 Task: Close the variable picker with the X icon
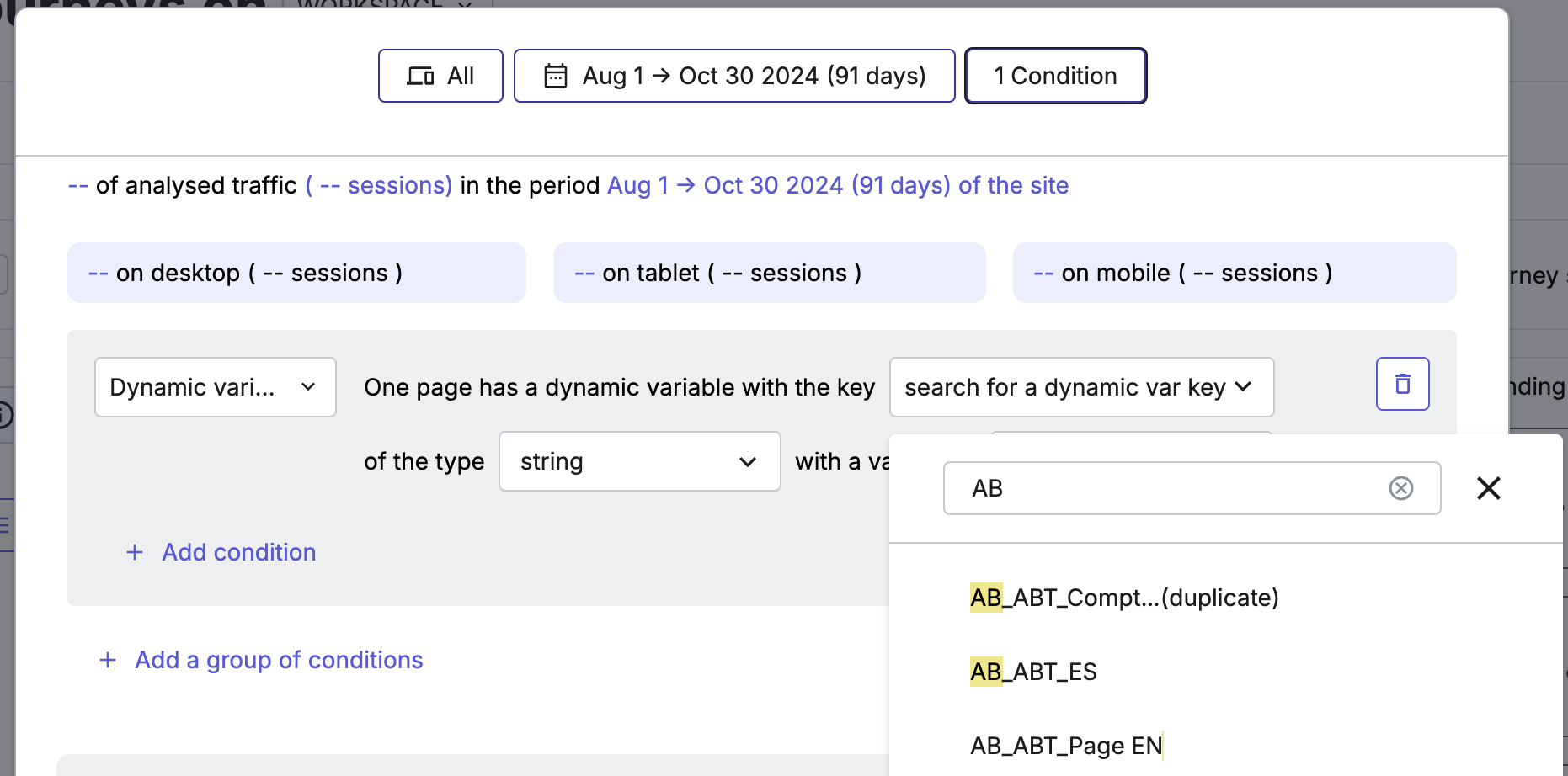1487,488
